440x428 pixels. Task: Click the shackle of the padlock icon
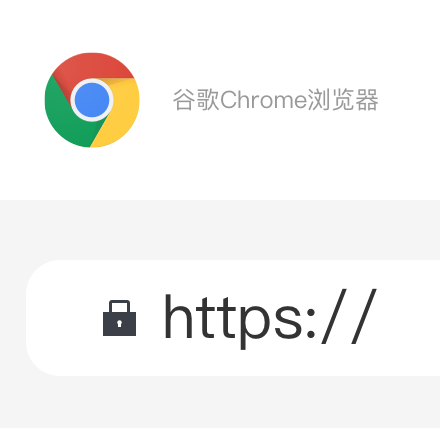click(x=119, y=306)
